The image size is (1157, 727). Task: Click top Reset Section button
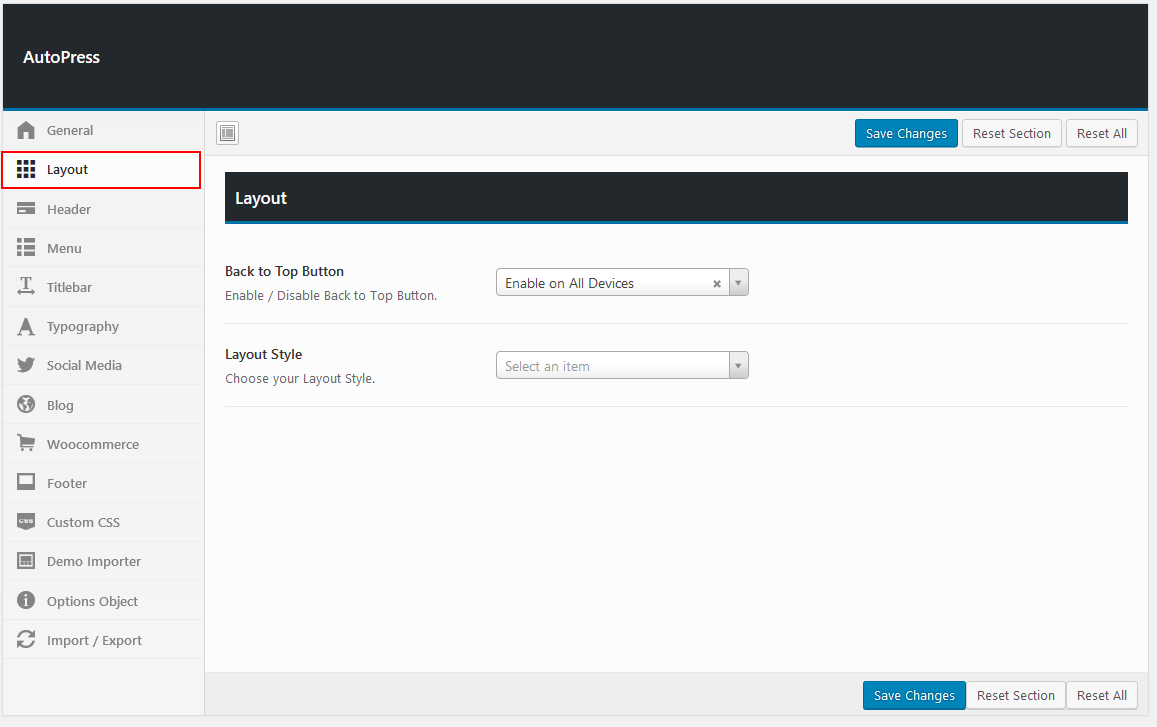coord(1012,134)
